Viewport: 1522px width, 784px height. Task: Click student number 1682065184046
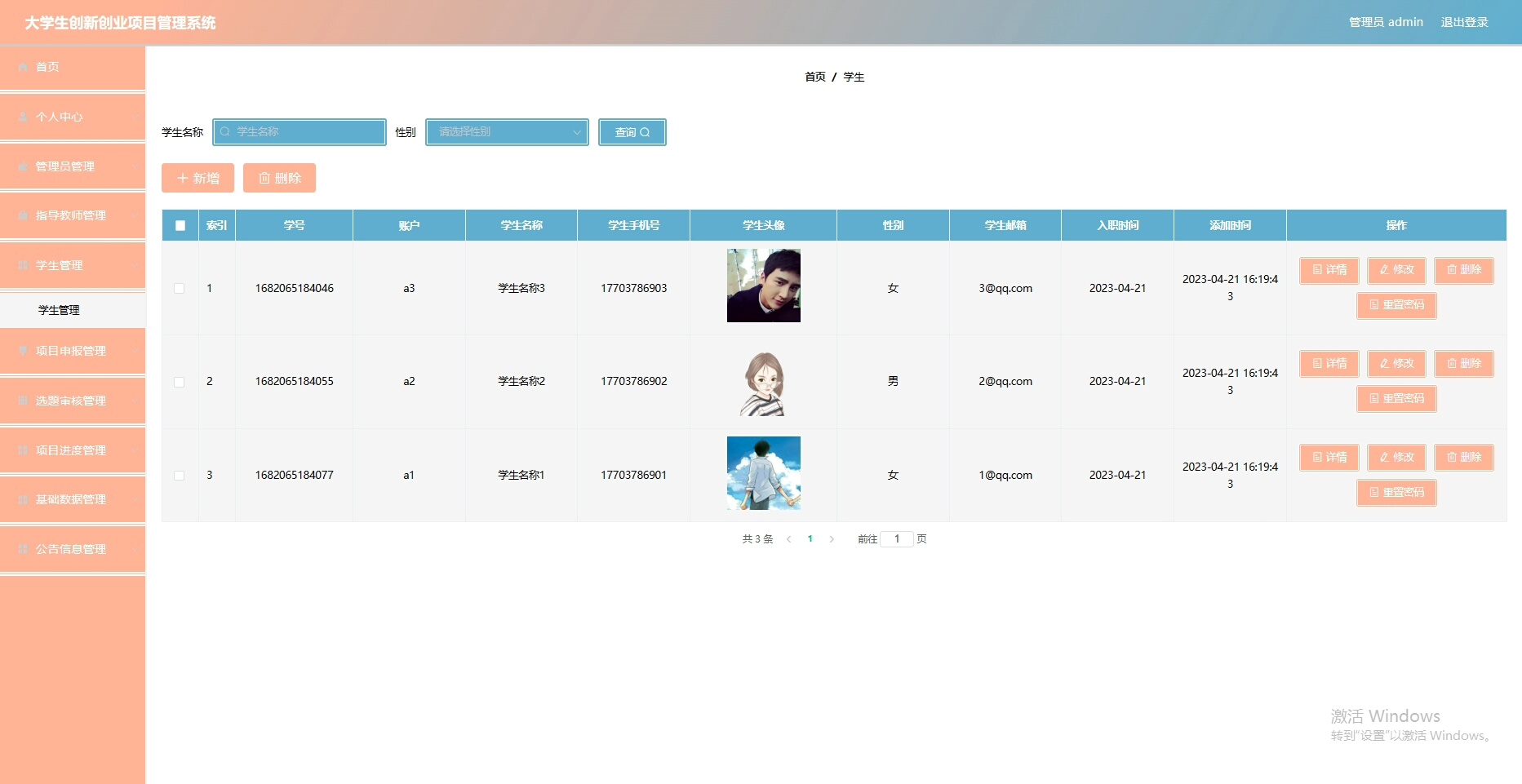[x=295, y=288]
